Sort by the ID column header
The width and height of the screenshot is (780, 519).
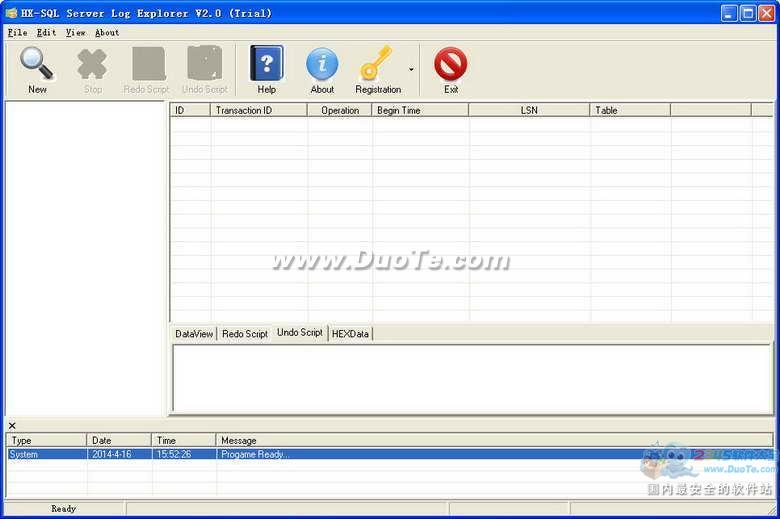coord(191,110)
